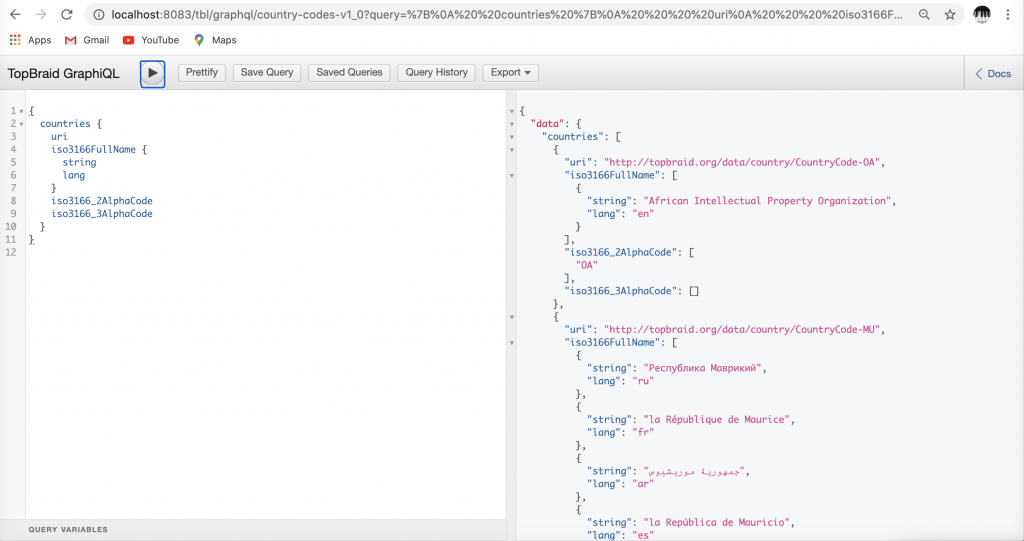Go back in browser history
Image resolution: width=1024 pixels, height=541 pixels.
pyautogui.click(x=15, y=14)
